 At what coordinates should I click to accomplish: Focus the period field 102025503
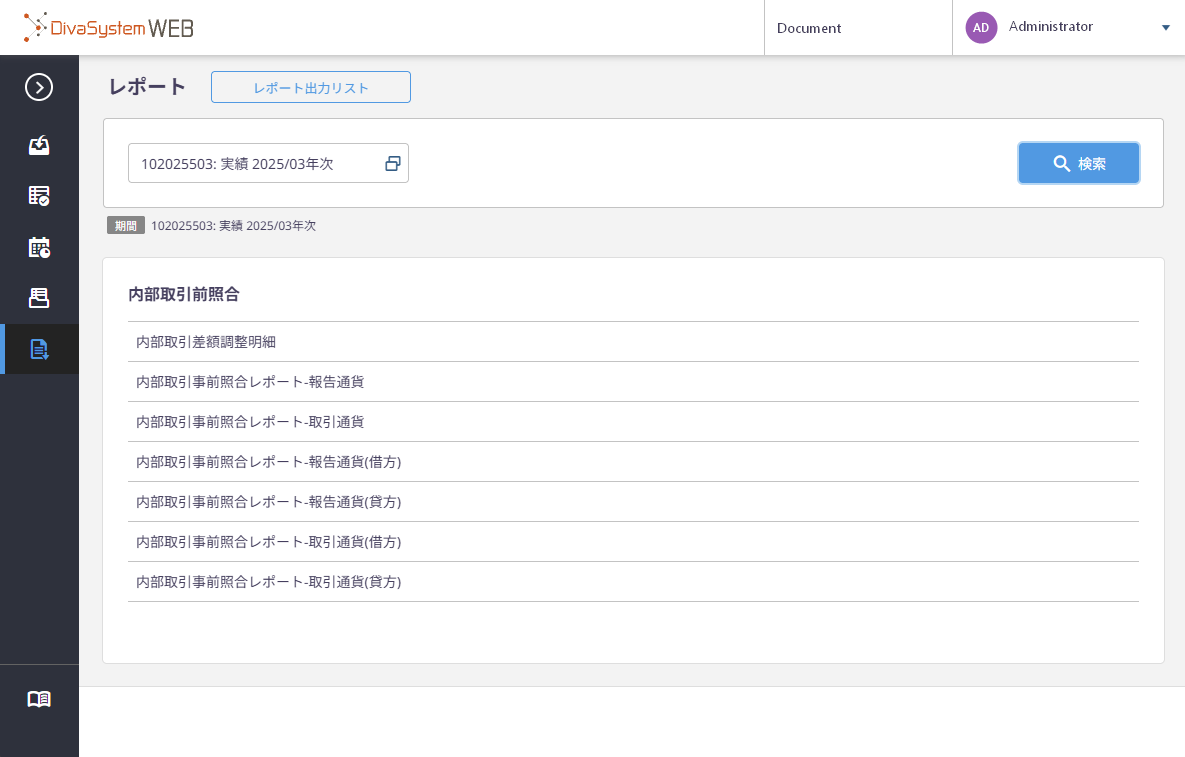coord(268,163)
